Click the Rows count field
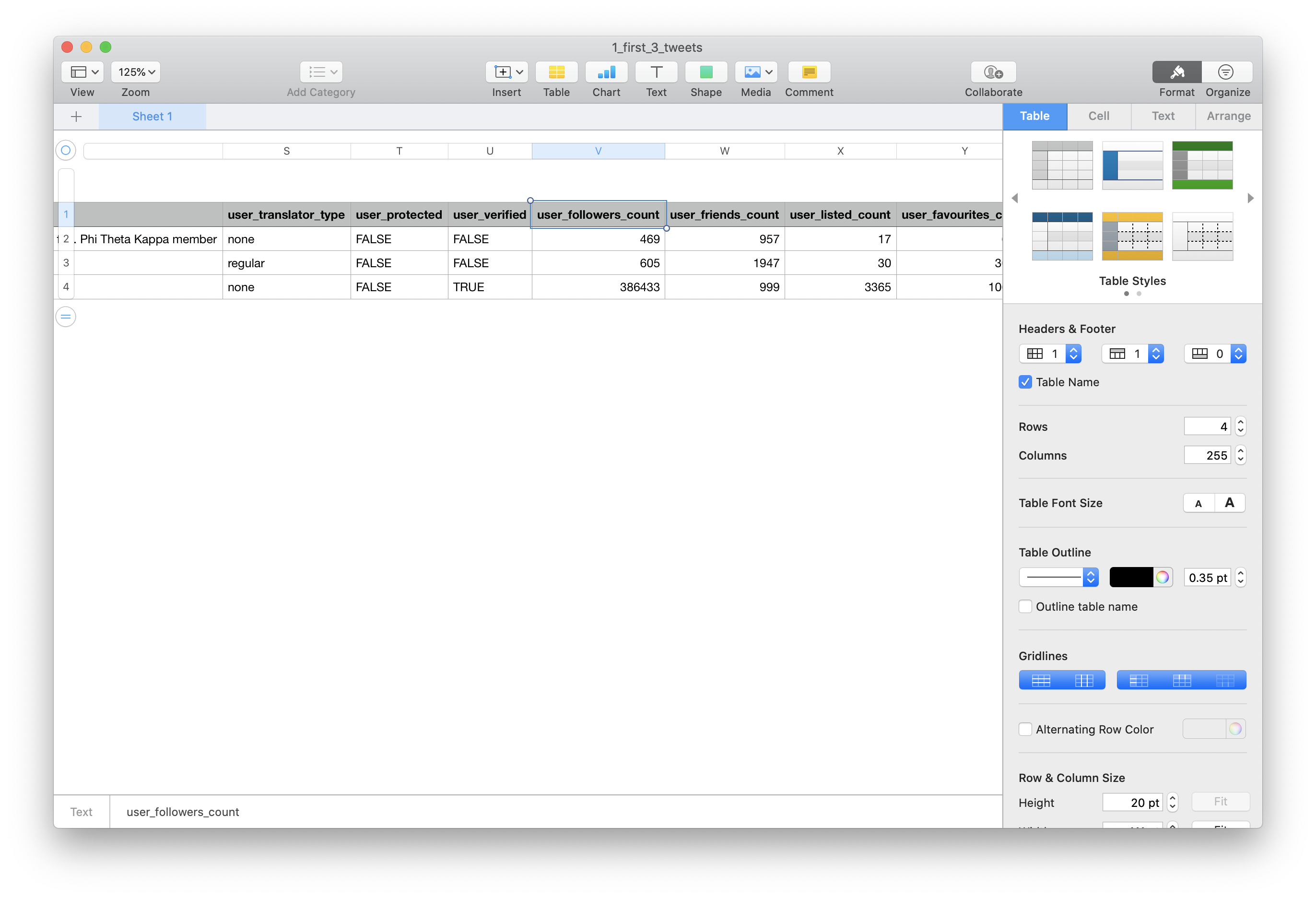 coord(1207,426)
